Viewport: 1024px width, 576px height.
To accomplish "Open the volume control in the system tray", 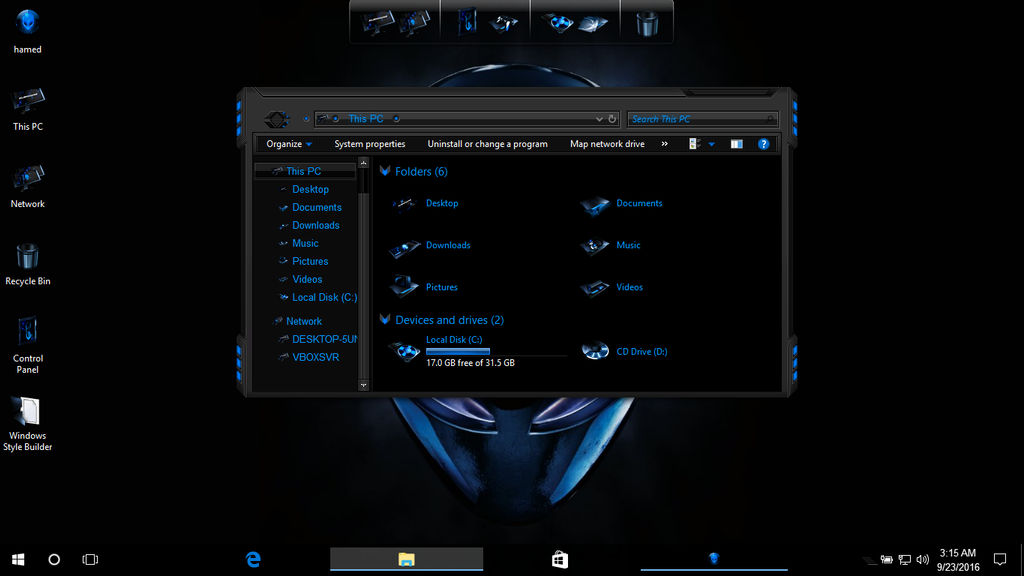I will (x=922, y=559).
